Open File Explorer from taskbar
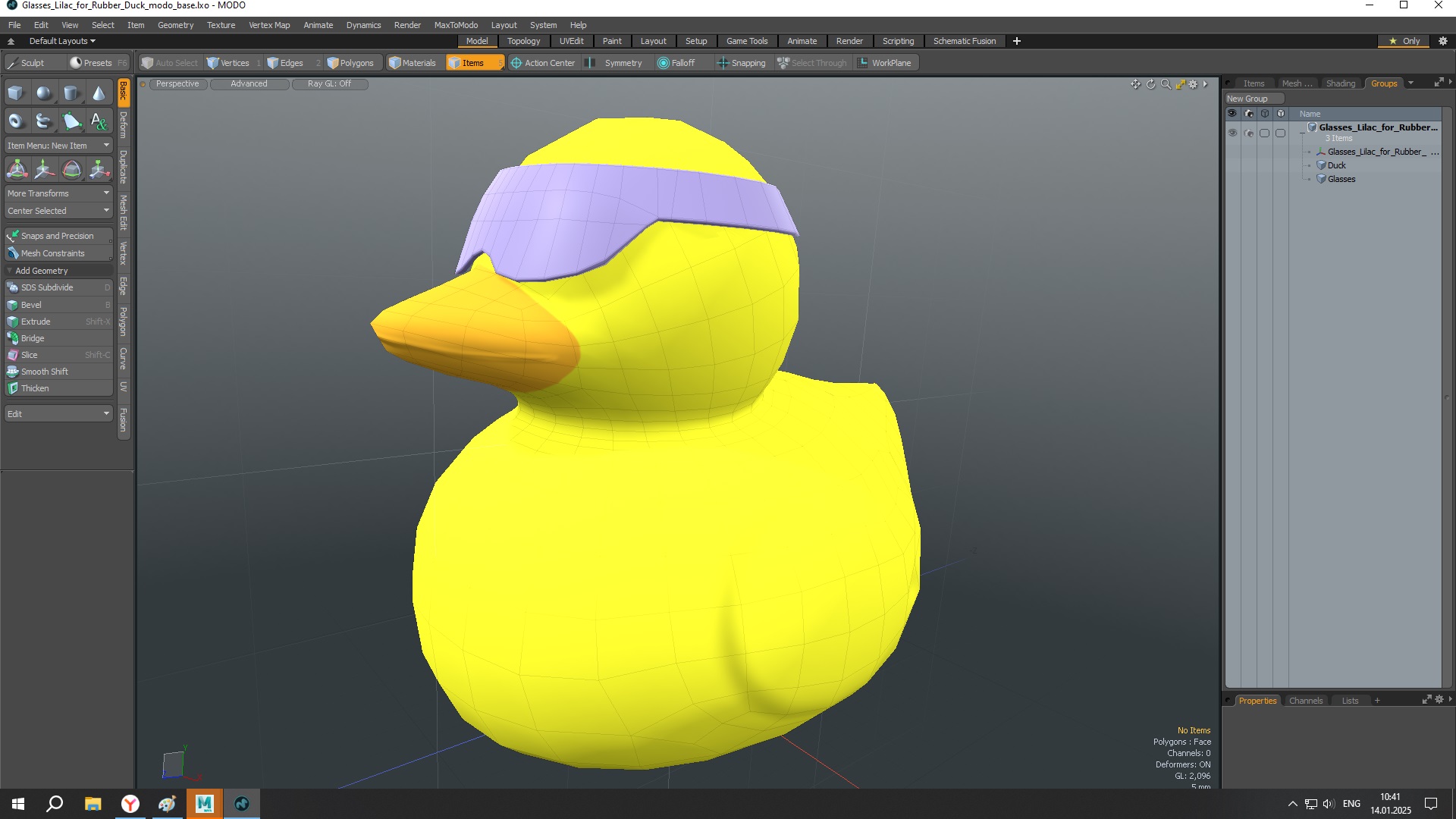The height and width of the screenshot is (819, 1456). tap(93, 804)
